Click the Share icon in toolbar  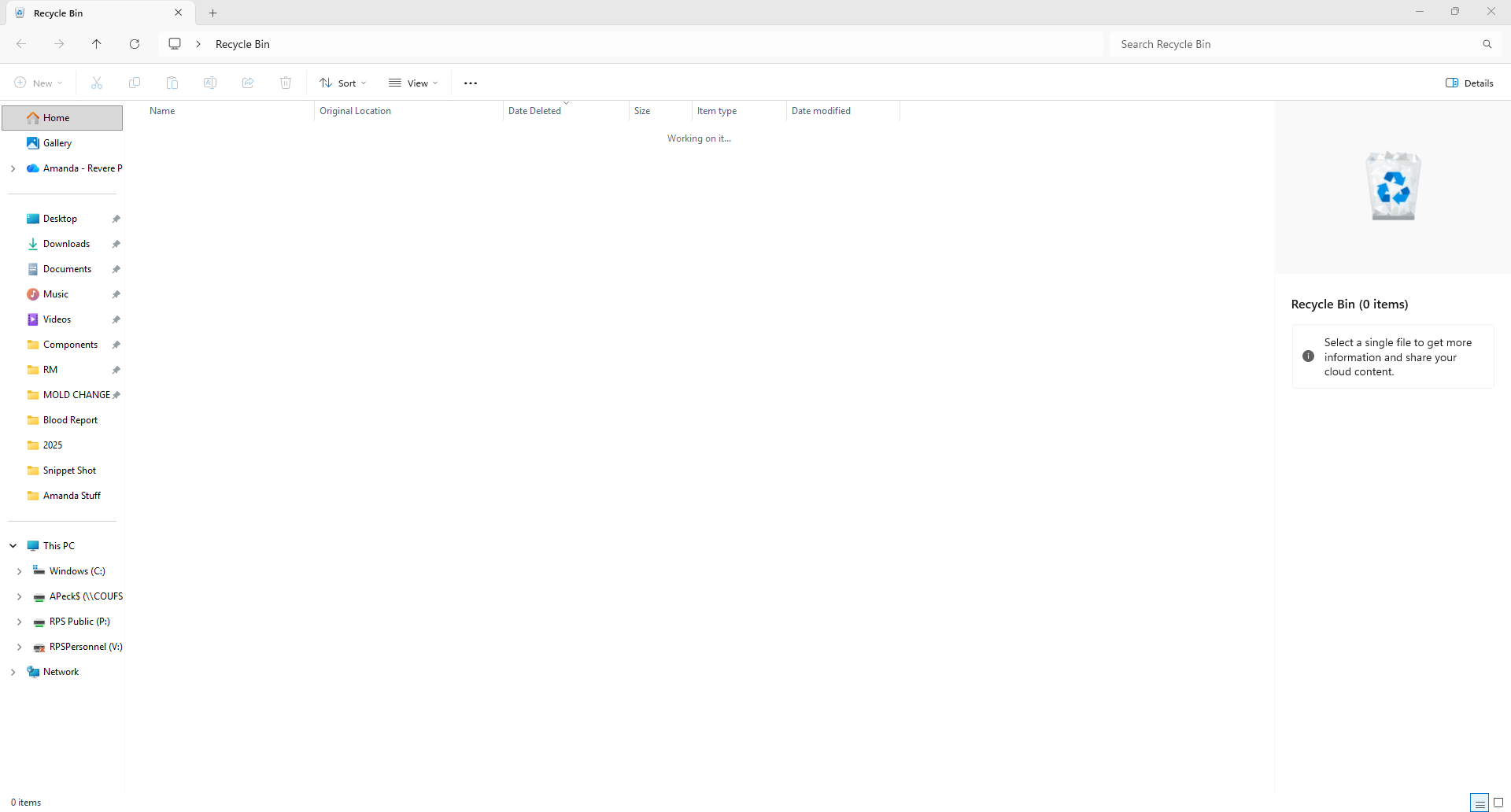coord(248,83)
